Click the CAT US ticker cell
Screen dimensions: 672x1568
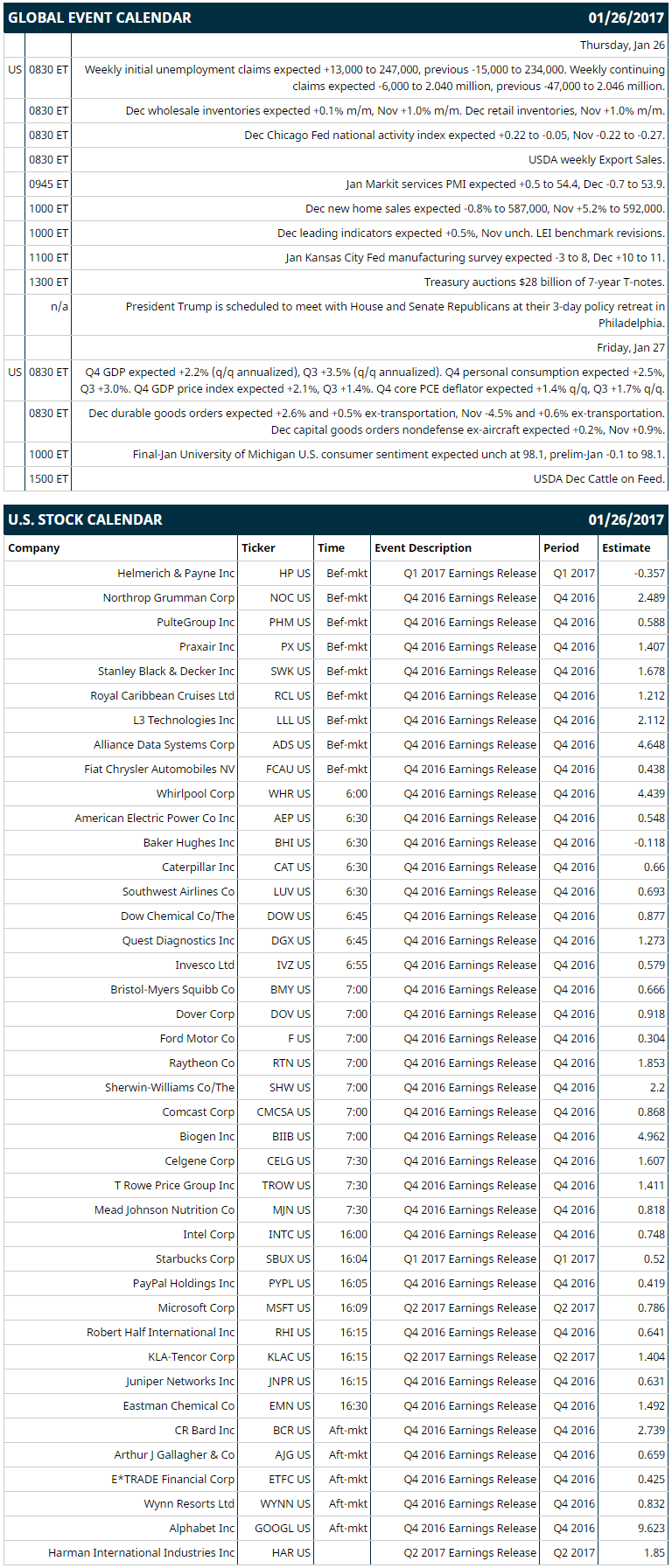pos(292,867)
